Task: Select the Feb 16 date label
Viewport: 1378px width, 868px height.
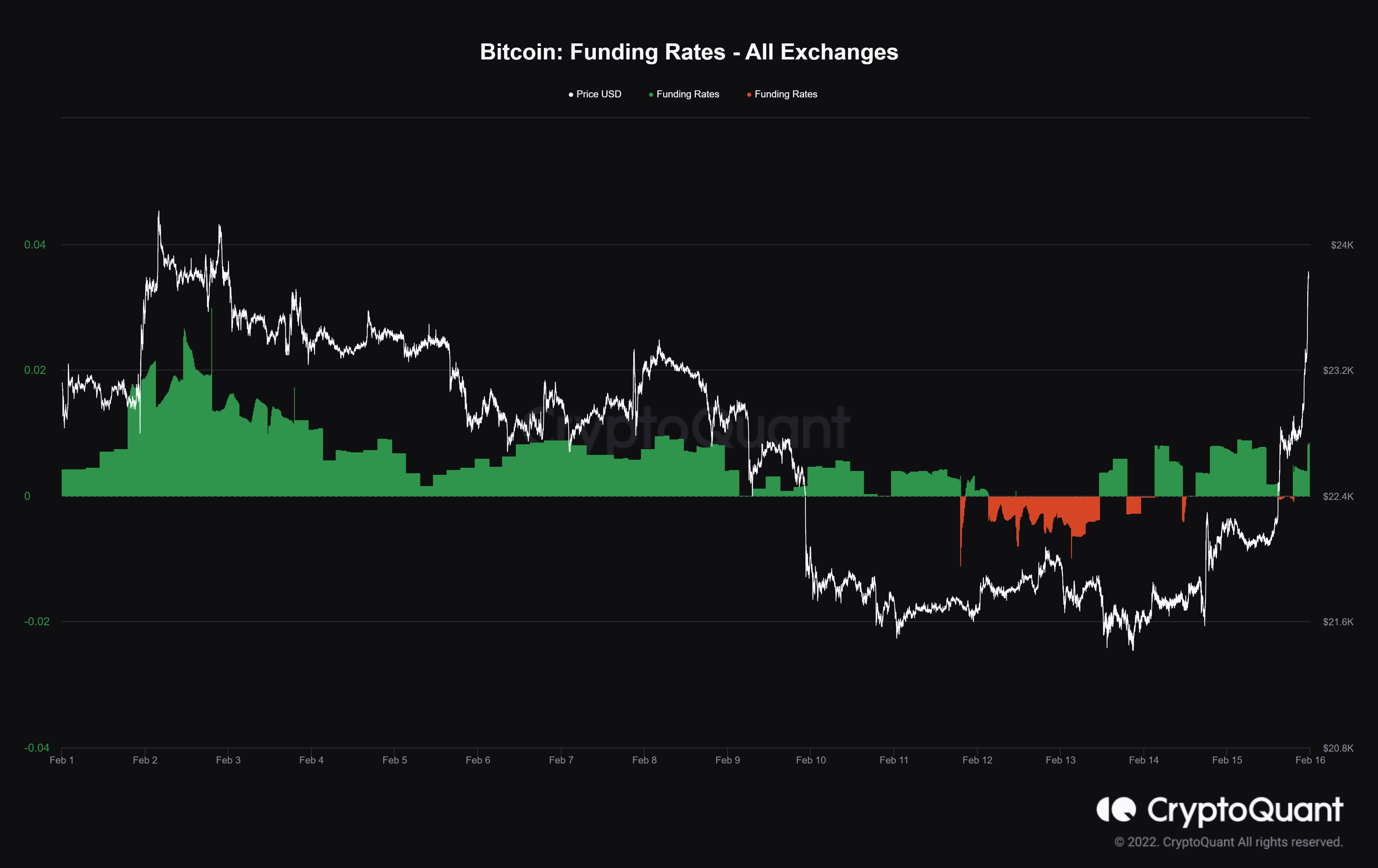Action: coord(1310,760)
